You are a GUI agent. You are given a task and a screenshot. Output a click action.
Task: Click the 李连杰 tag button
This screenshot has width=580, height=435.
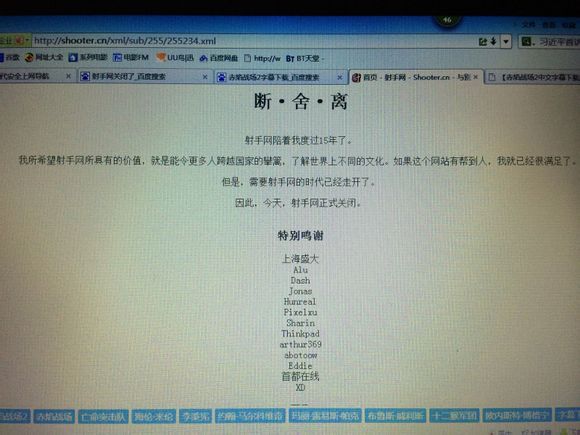pyautogui.click(x=195, y=417)
